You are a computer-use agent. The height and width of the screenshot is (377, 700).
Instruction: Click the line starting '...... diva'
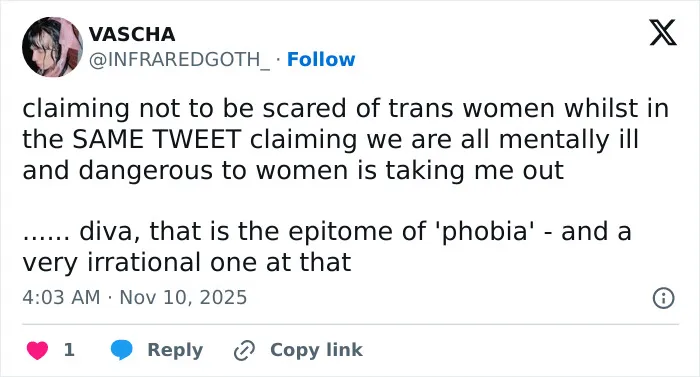pyautogui.click(x=327, y=231)
